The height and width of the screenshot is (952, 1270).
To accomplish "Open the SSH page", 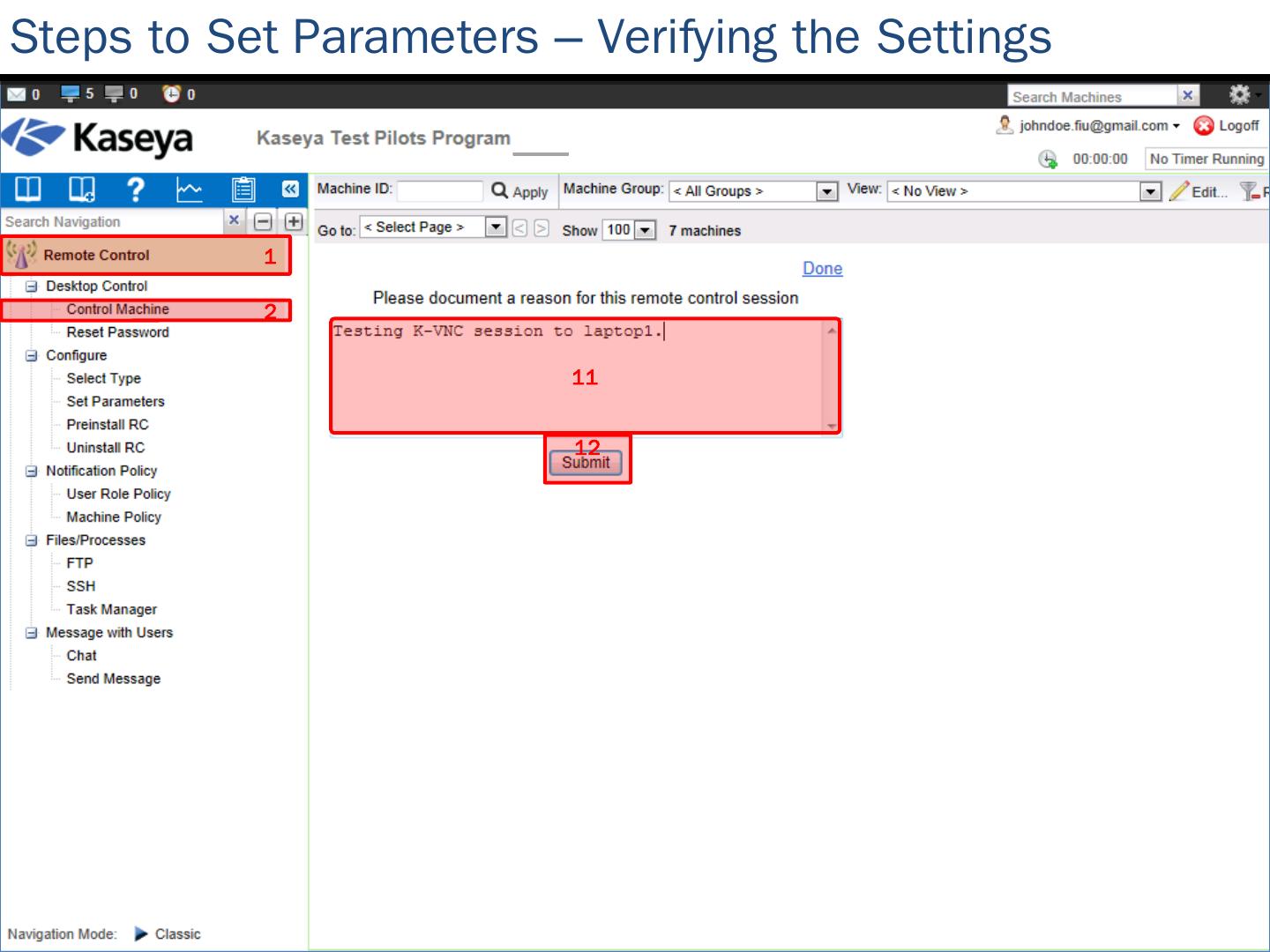I will (x=80, y=586).
